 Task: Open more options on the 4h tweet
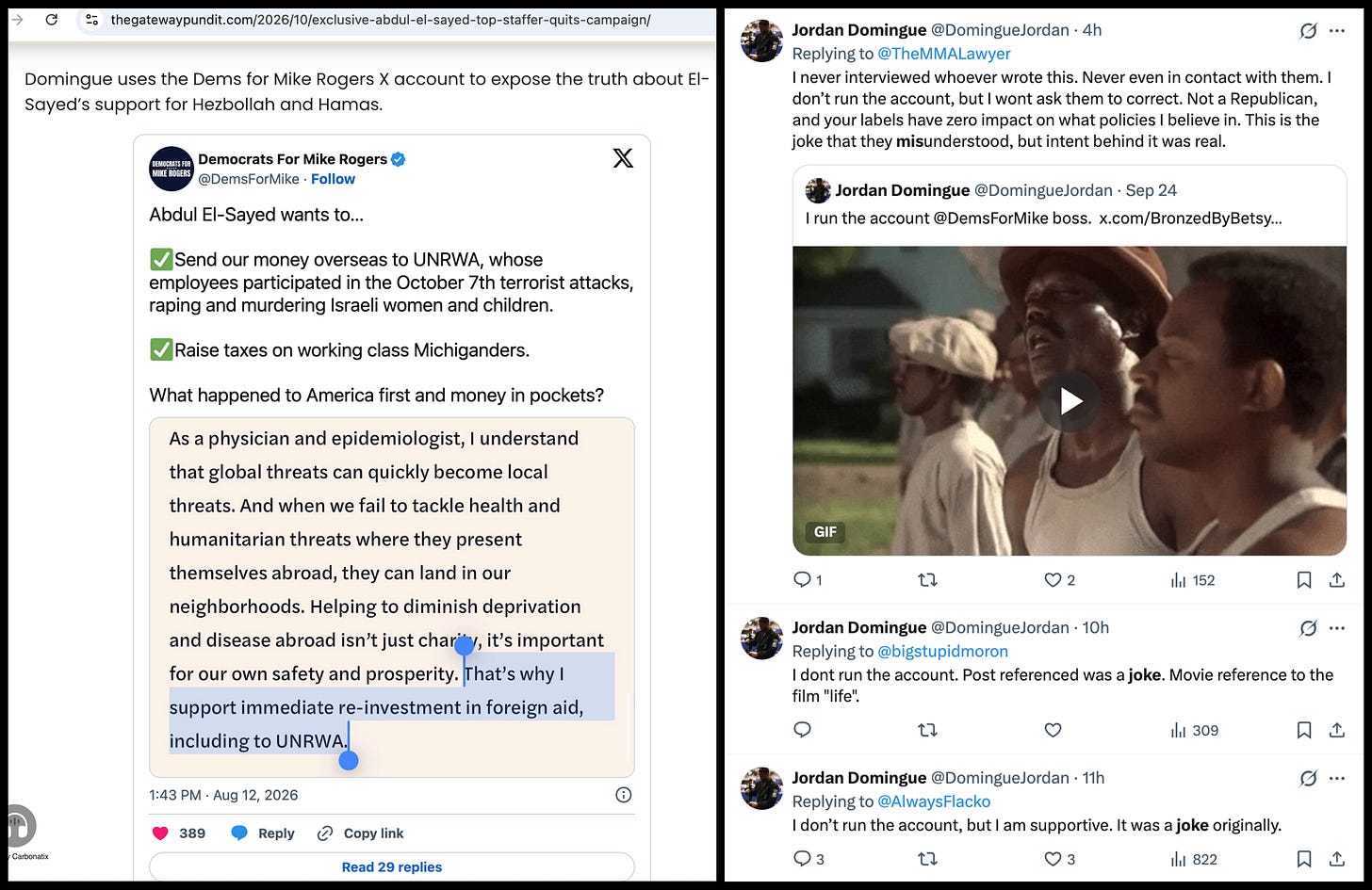coord(1337,31)
